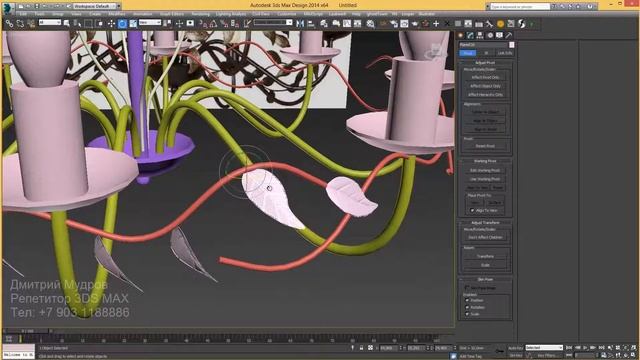Open the Motion command panel tab

coord(490,36)
